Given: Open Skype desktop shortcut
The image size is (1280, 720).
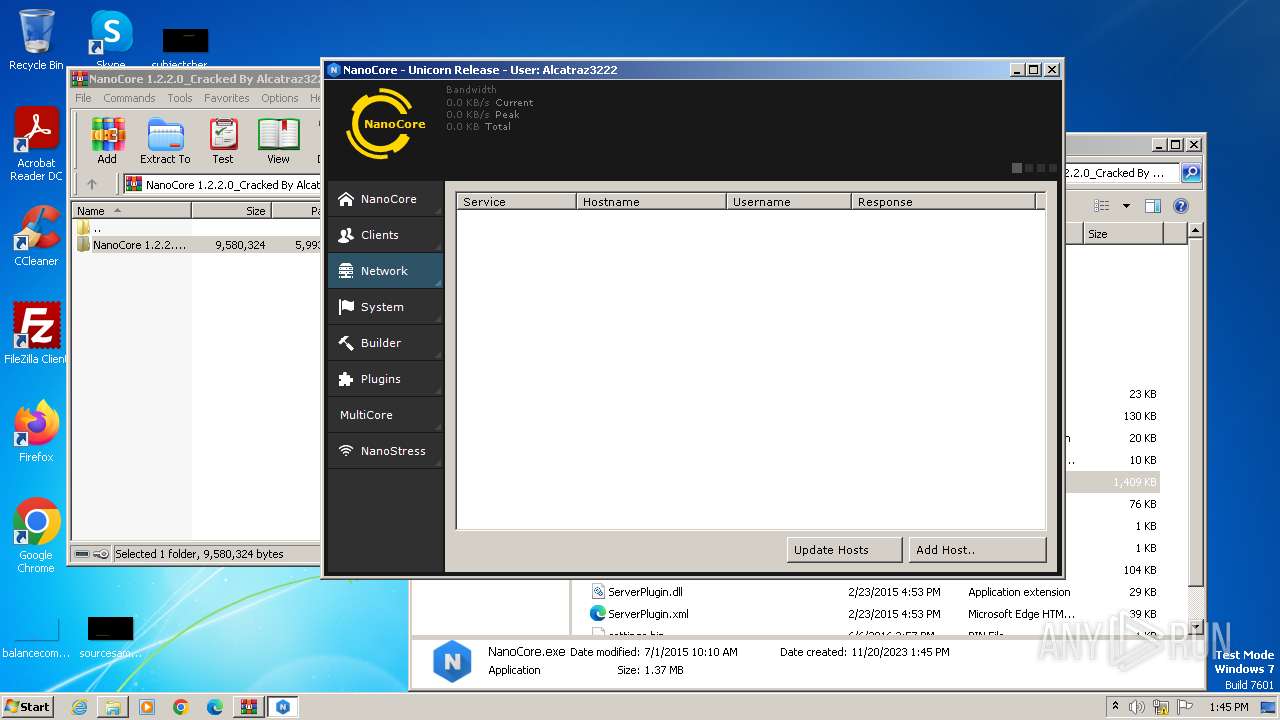Looking at the screenshot, I should (111, 40).
